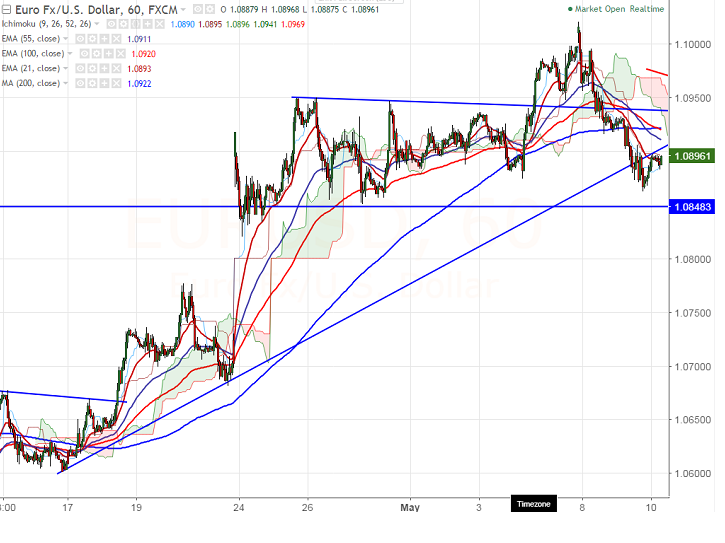The width and height of the screenshot is (725, 543).
Task: Hide the EMA (55, close) line
Action: coord(80,39)
